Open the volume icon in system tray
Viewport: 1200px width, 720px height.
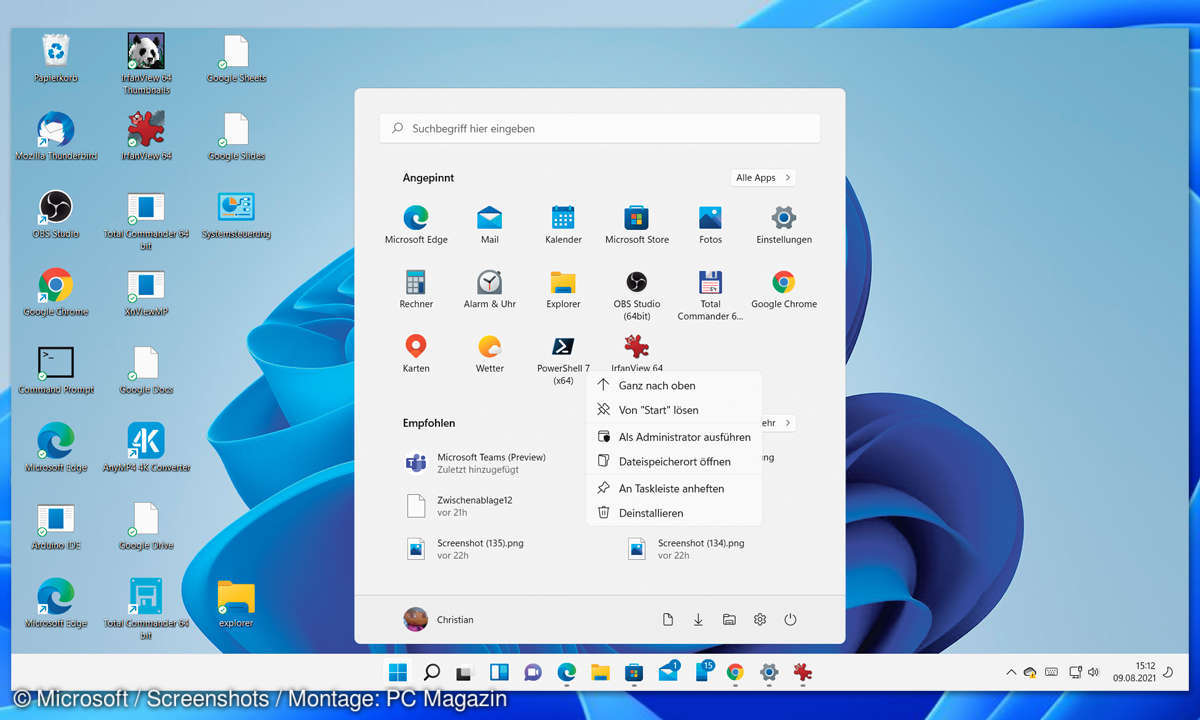tap(1094, 672)
